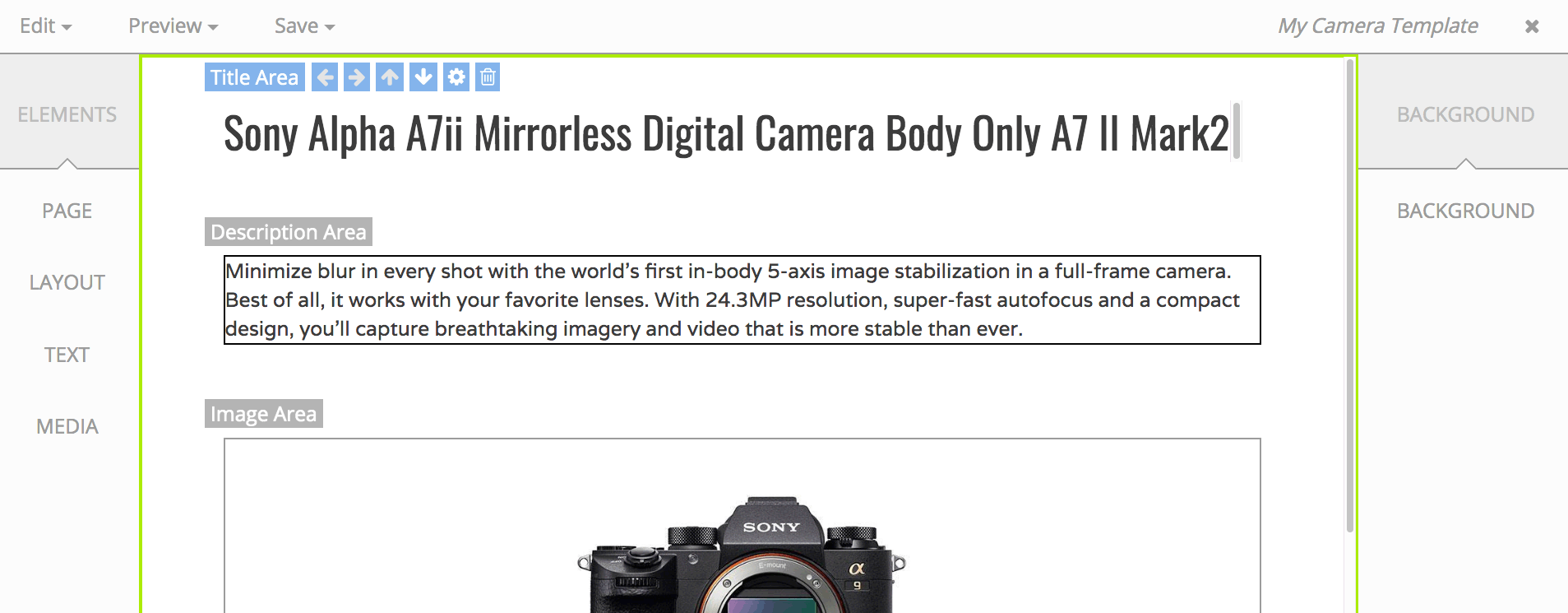Select the Title Area label
This screenshot has height=613, width=1568.
tap(255, 77)
